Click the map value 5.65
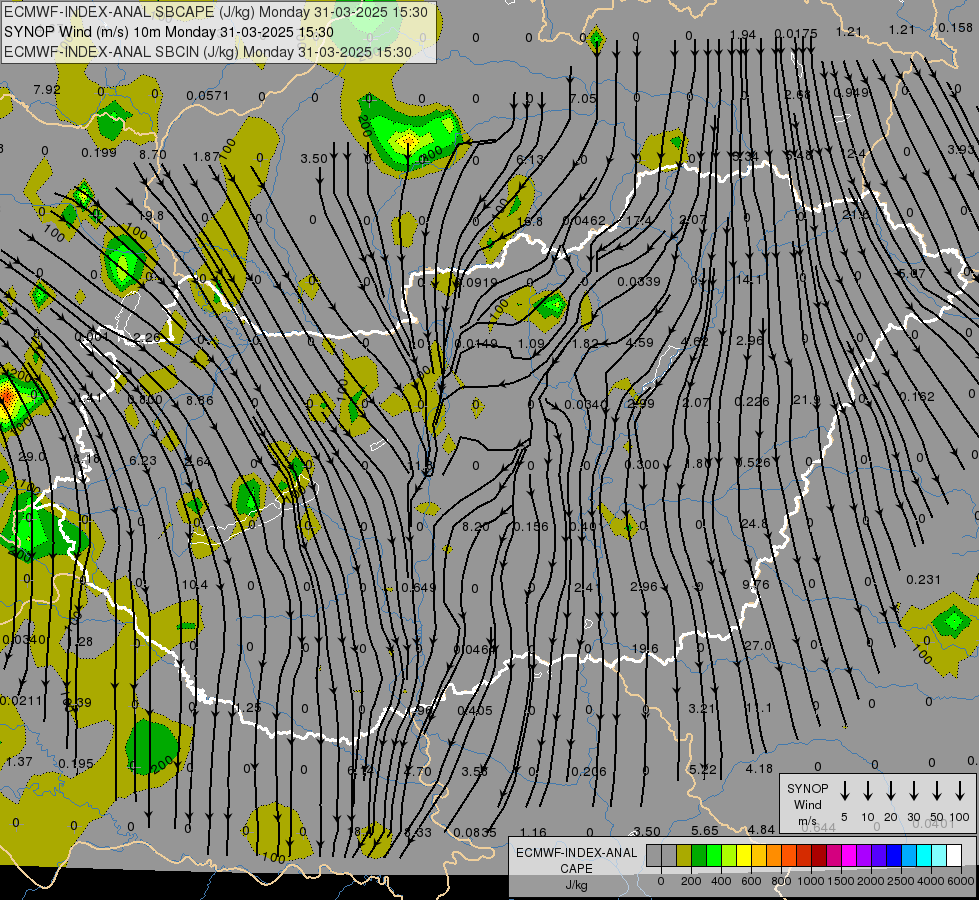Image resolution: width=979 pixels, height=900 pixels. [x=705, y=831]
